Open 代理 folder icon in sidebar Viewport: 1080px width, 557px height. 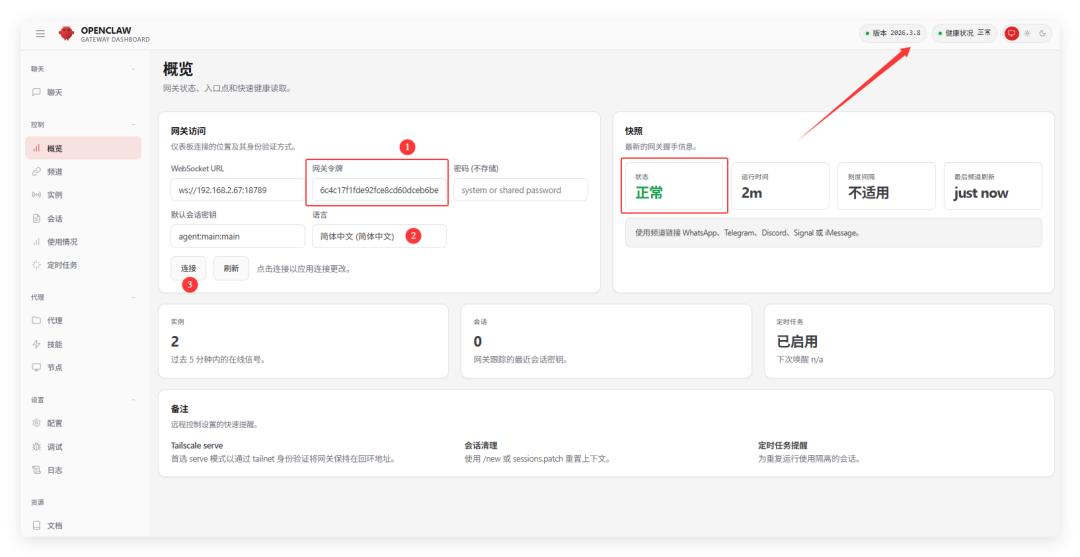[37, 320]
